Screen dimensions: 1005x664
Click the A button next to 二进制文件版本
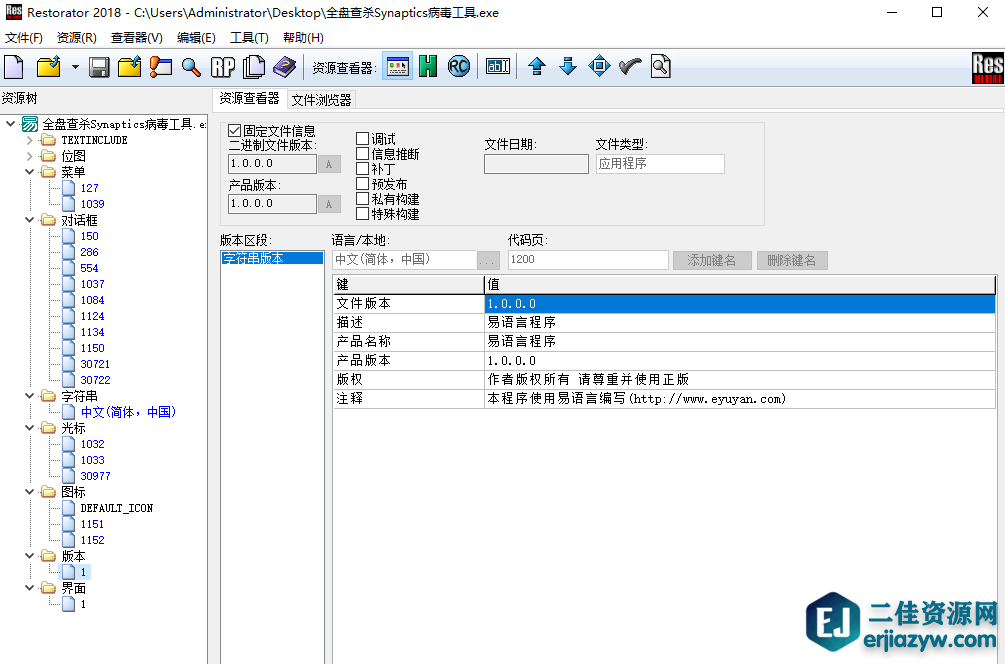329,164
